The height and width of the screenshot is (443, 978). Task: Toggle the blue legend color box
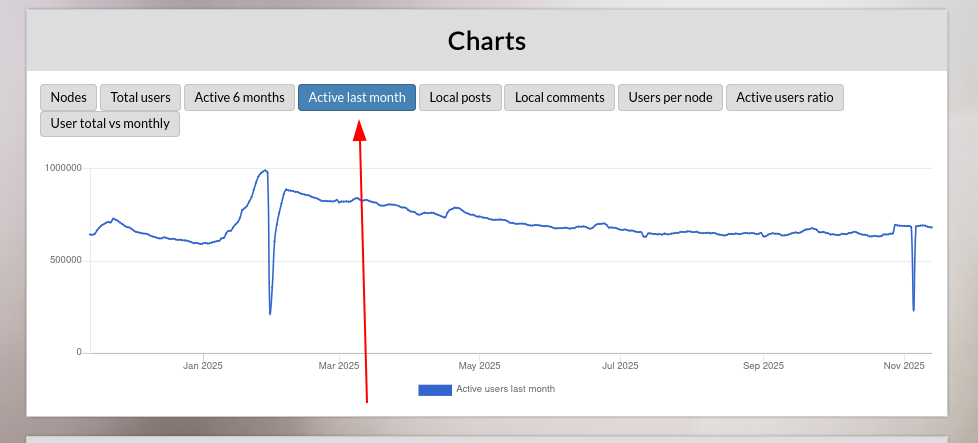435,389
